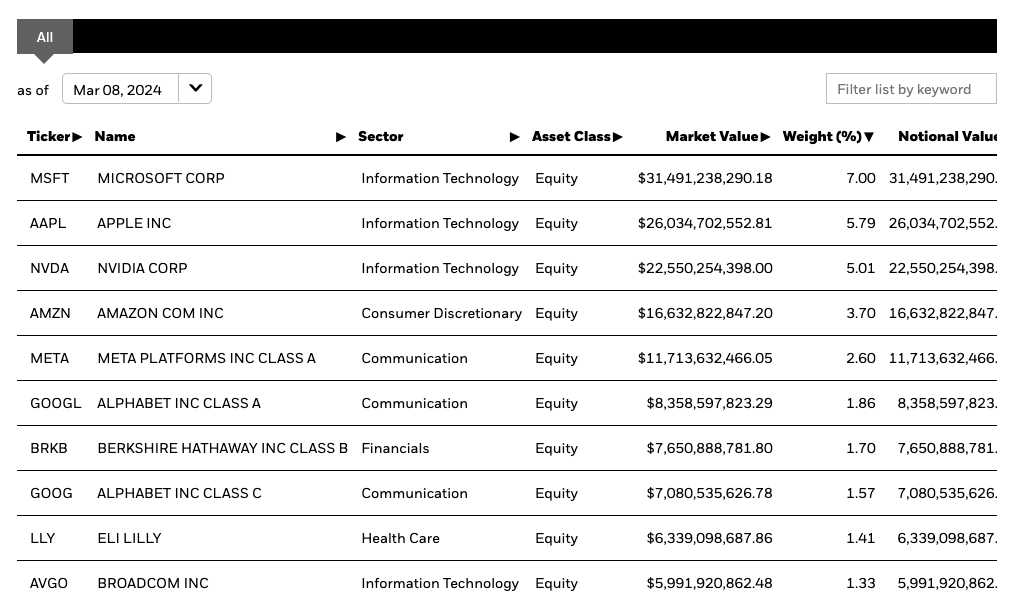The width and height of the screenshot is (1028, 613).
Task: Open the MICROSOFT CORP holding row
Action: pyautogui.click(x=507, y=178)
